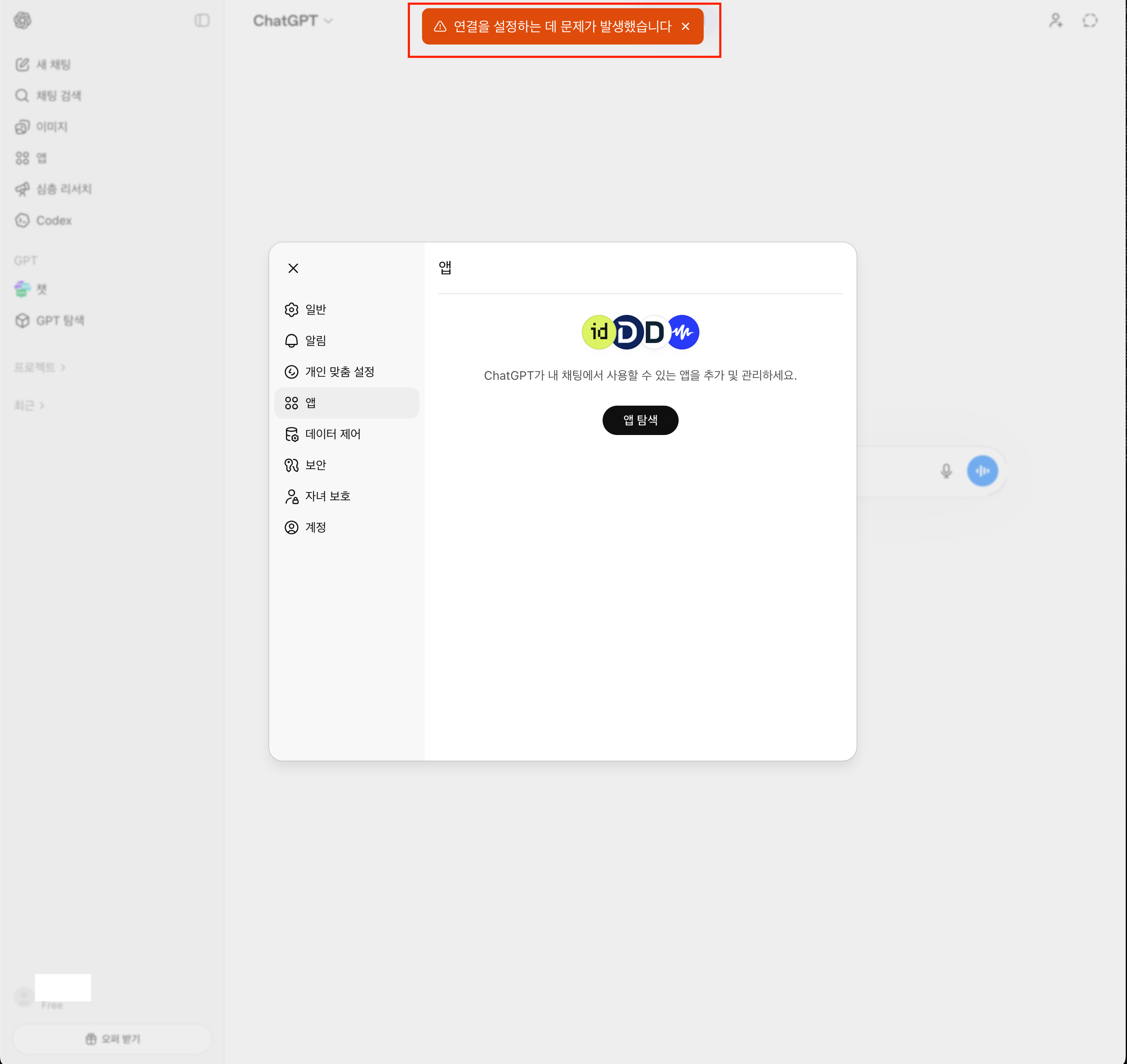Screen dimensions: 1127x1064
Task: Click the dashed circle temporary chat icon
Action: click(1089, 21)
